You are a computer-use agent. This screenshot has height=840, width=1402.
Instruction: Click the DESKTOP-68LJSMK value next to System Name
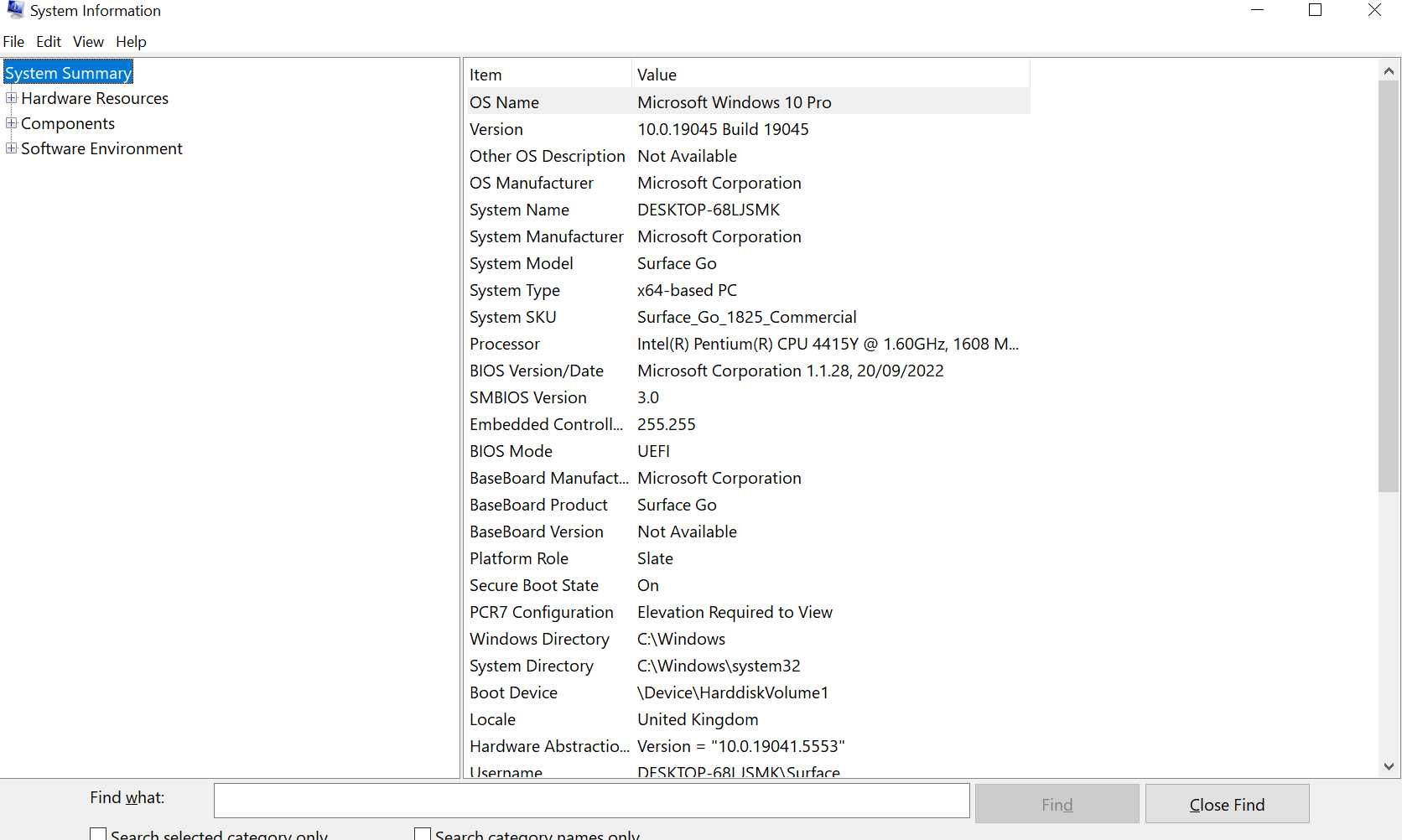(709, 210)
